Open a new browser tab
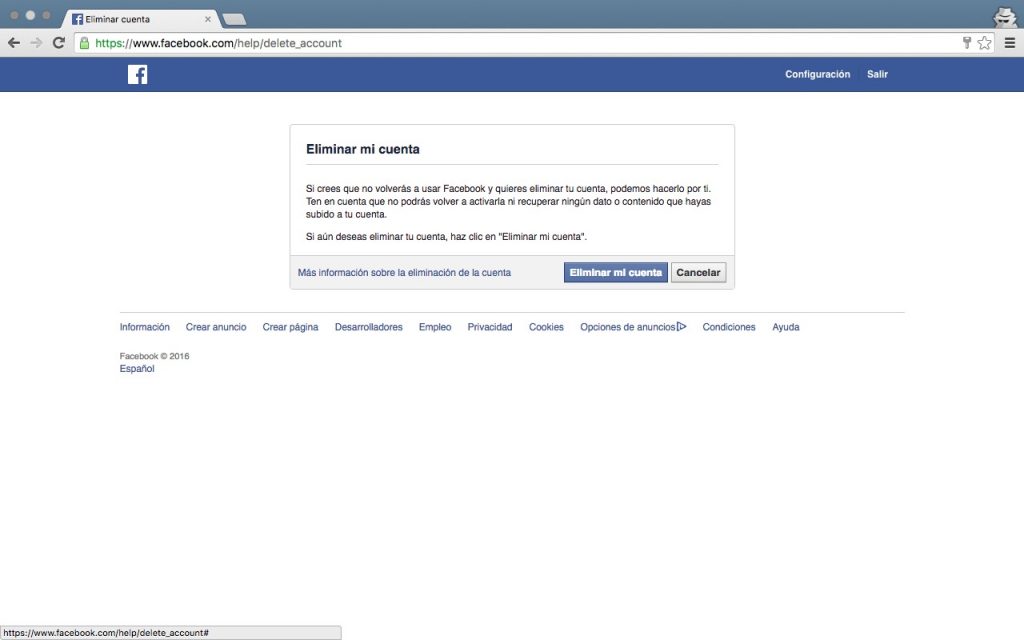The height and width of the screenshot is (640, 1024). click(234, 19)
